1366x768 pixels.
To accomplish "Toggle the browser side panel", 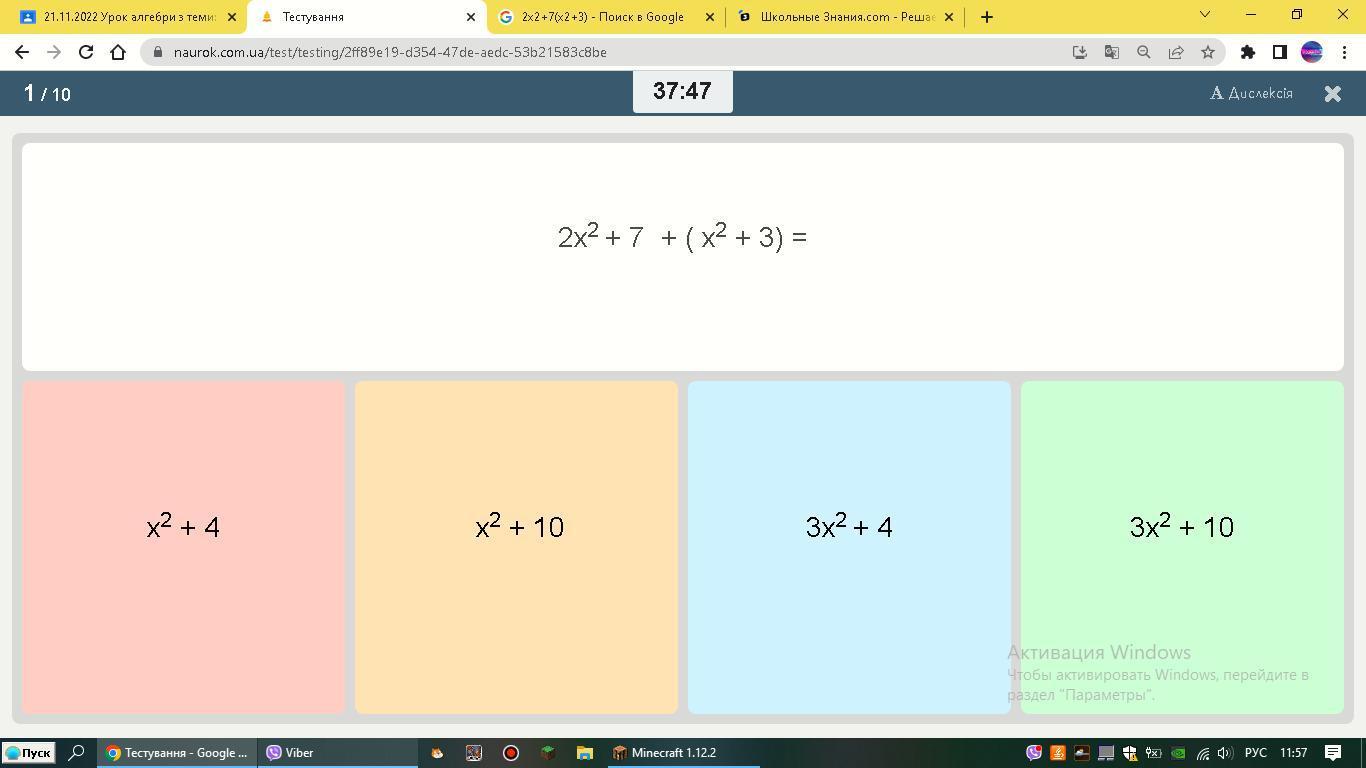I will coord(1279,52).
